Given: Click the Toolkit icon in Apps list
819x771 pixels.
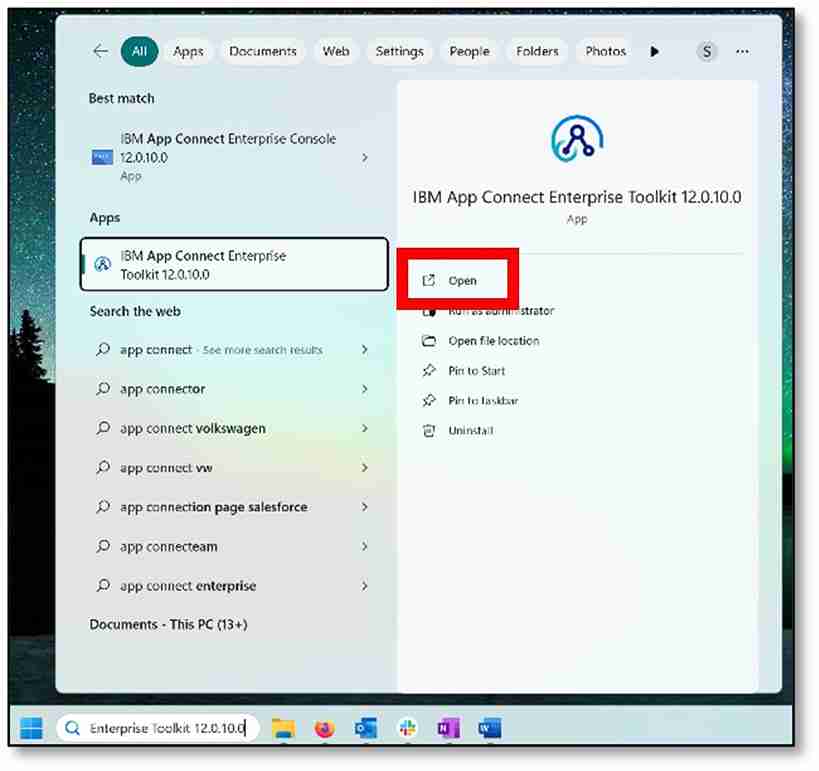Looking at the screenshot, I should tap(102, 264).
